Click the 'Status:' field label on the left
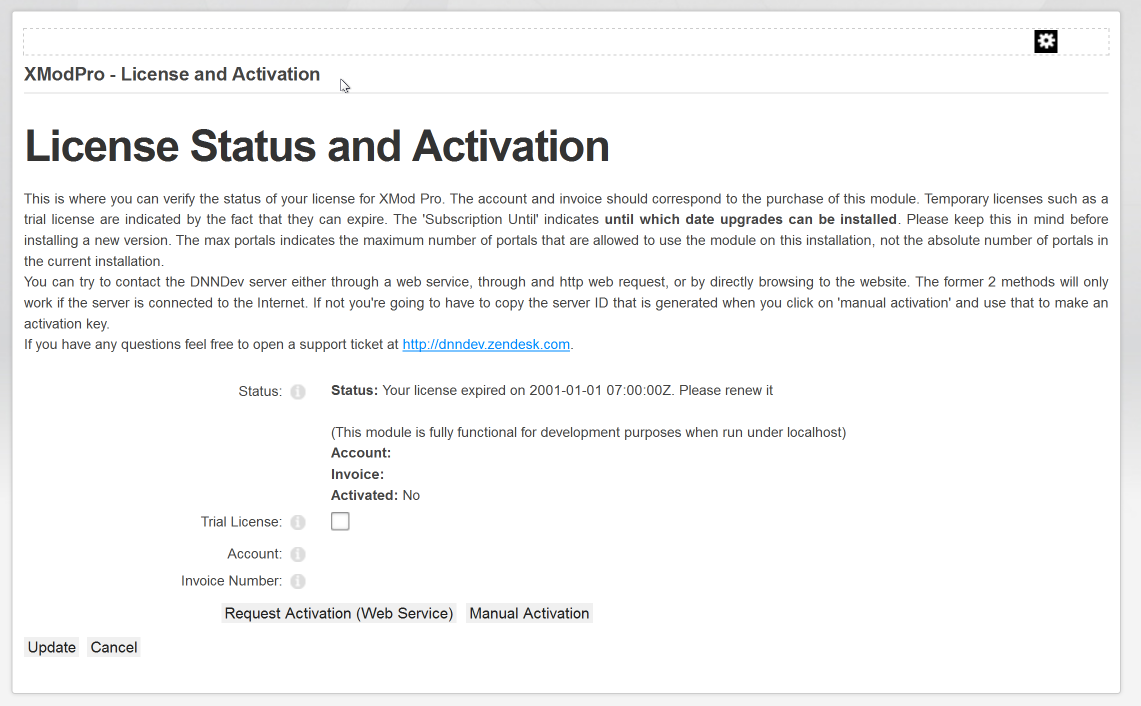Screen dimensions: 1141x706 260,392
